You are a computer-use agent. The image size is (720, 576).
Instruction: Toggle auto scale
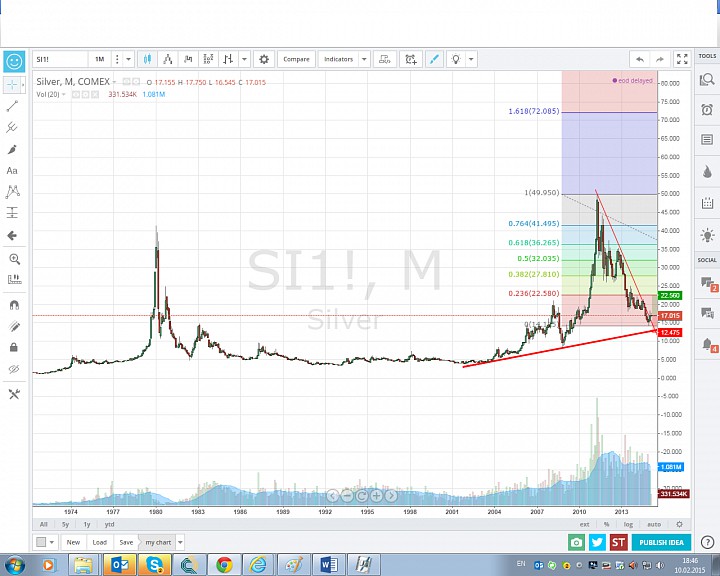tap(654, 524)
